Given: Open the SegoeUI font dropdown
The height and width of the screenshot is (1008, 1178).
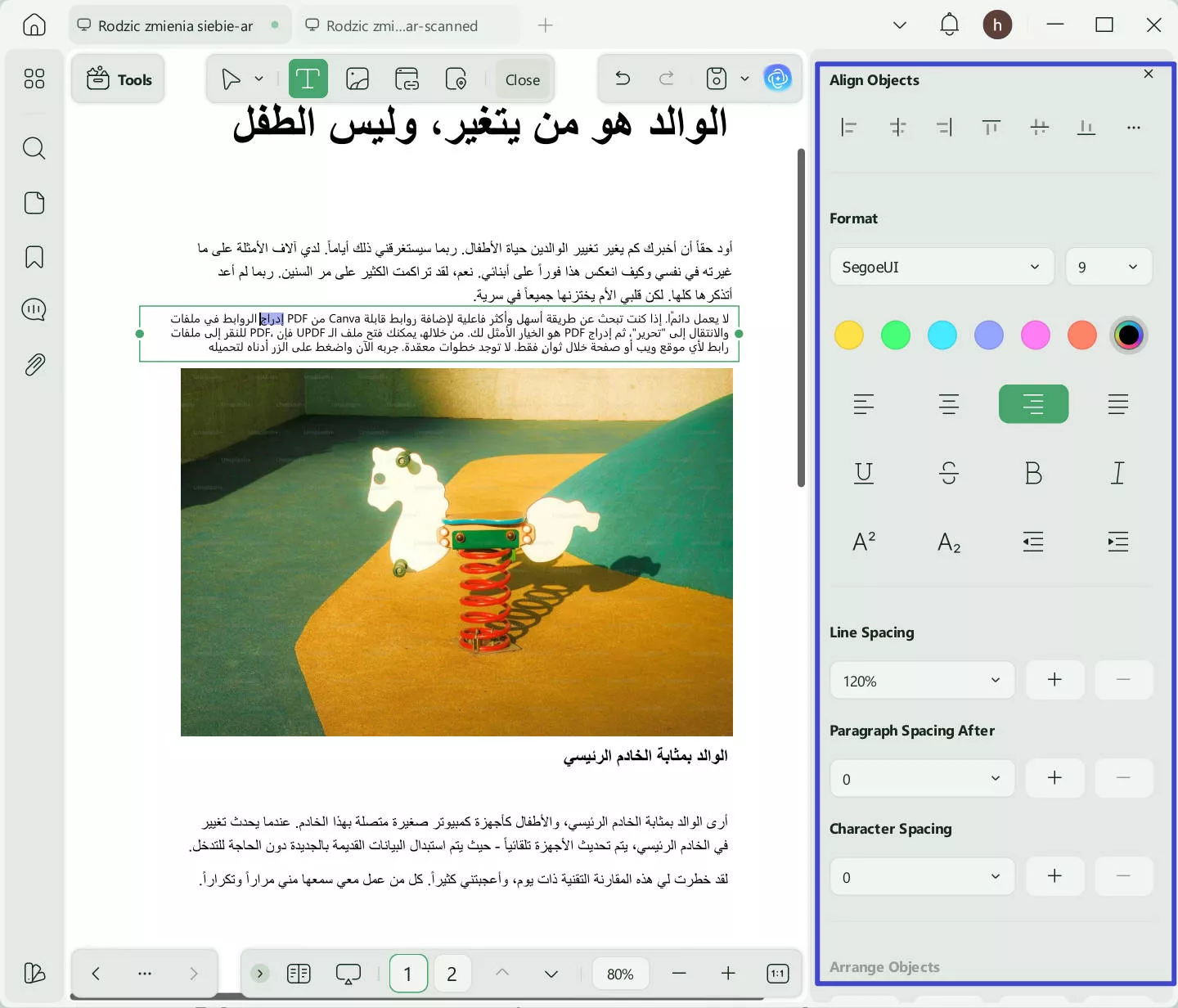Looking at the screenshot, I should (x=941, y=267).
